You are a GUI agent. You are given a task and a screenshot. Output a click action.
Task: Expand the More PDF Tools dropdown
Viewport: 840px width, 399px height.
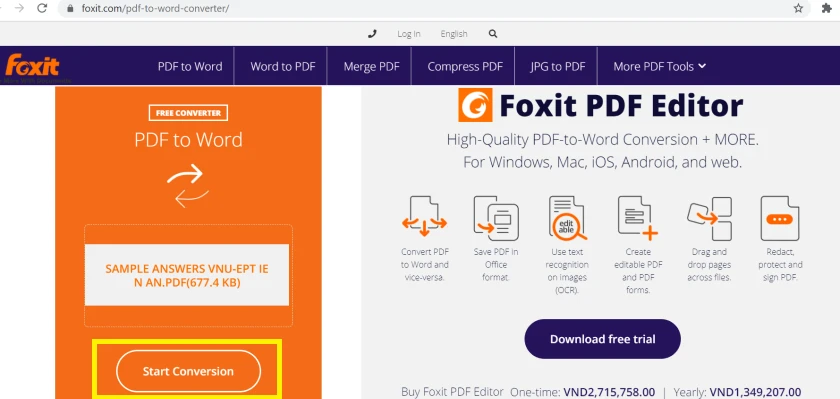659,66
